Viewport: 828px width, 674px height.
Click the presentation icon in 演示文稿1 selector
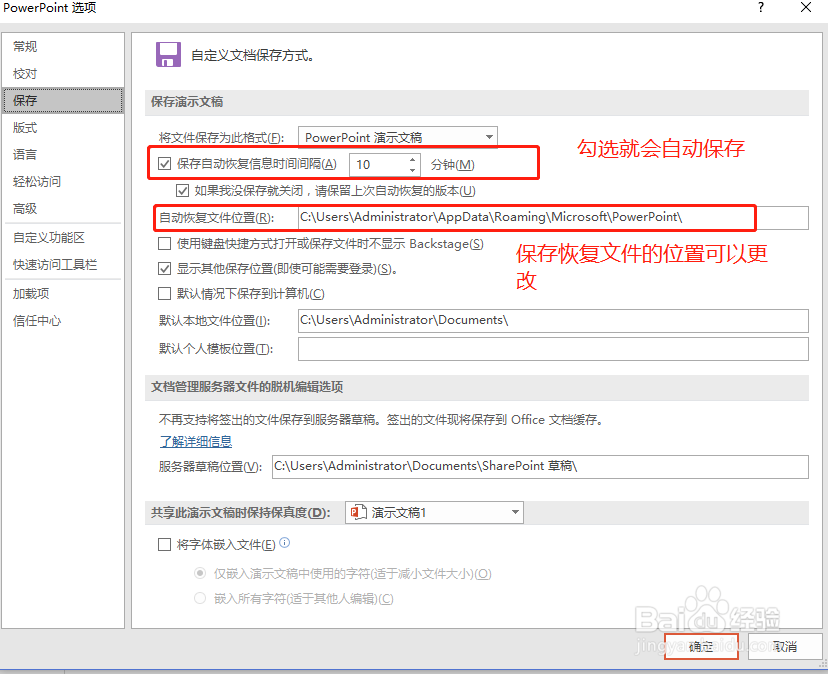pyautogui.click(x=357, y=512)
